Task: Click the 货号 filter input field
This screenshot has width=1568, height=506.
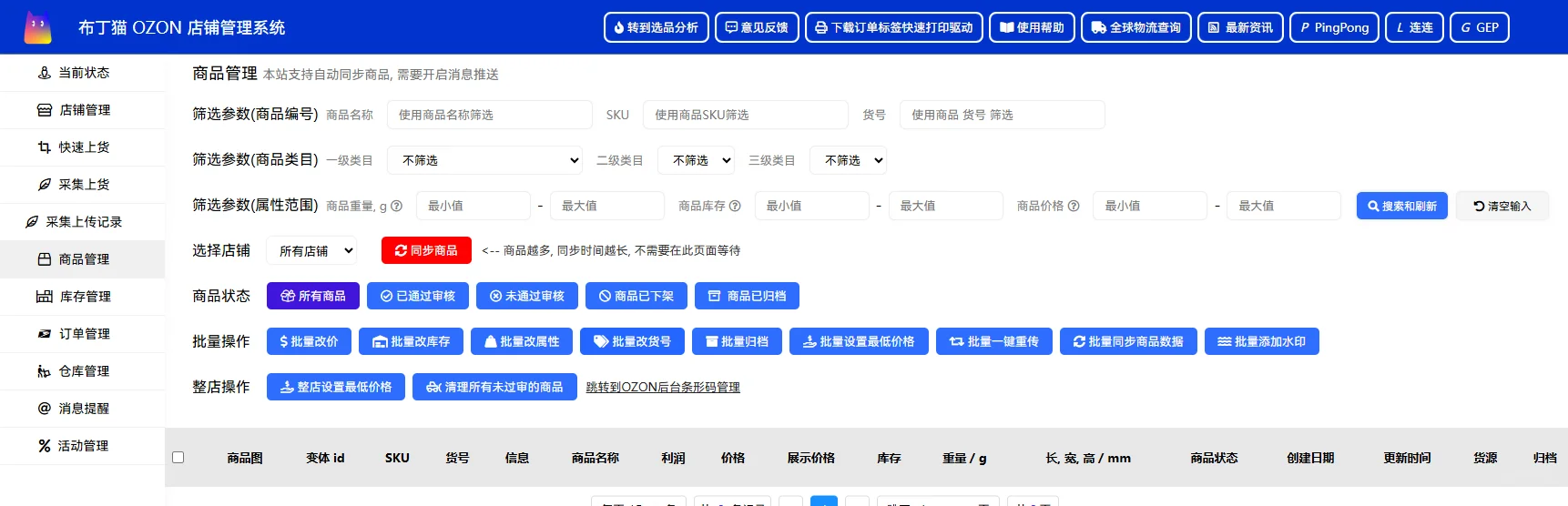Action: [1003, 115]
